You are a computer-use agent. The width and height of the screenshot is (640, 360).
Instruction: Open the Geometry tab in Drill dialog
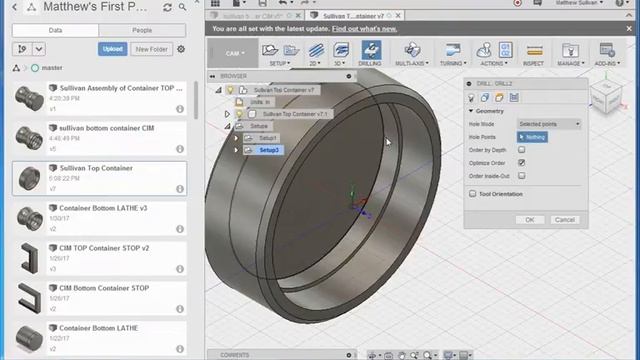coord(484,98)
